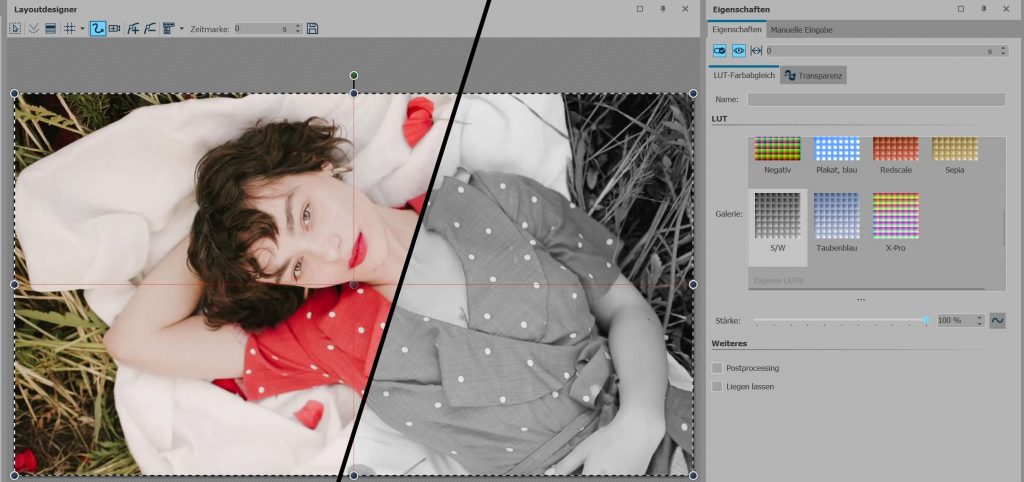Check the Liegen lassen option
1024x482 pixels.
tap(717, 386)
